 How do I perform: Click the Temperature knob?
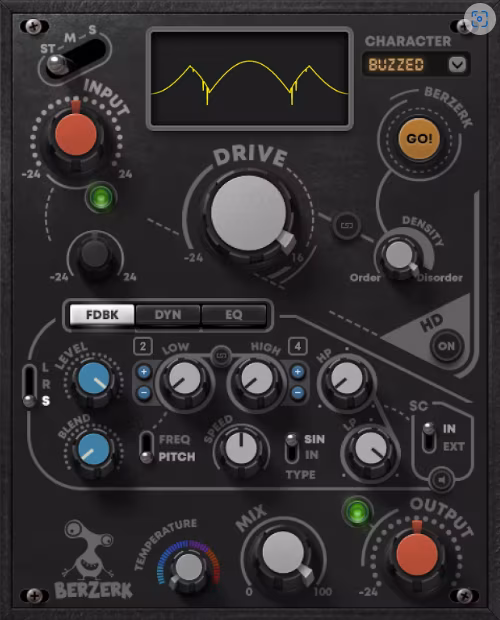pyautogui.click(x=189, y=569)
